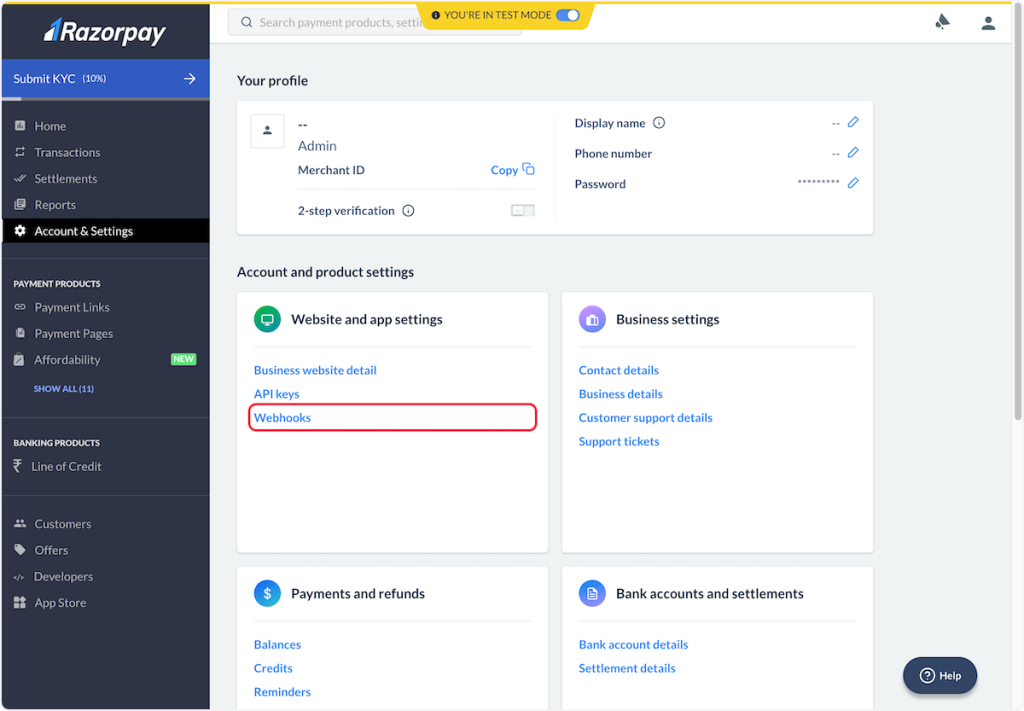The image size is (1024, 711).
Task: Click the announcements megaphone icon
Action: click(942, 22)
